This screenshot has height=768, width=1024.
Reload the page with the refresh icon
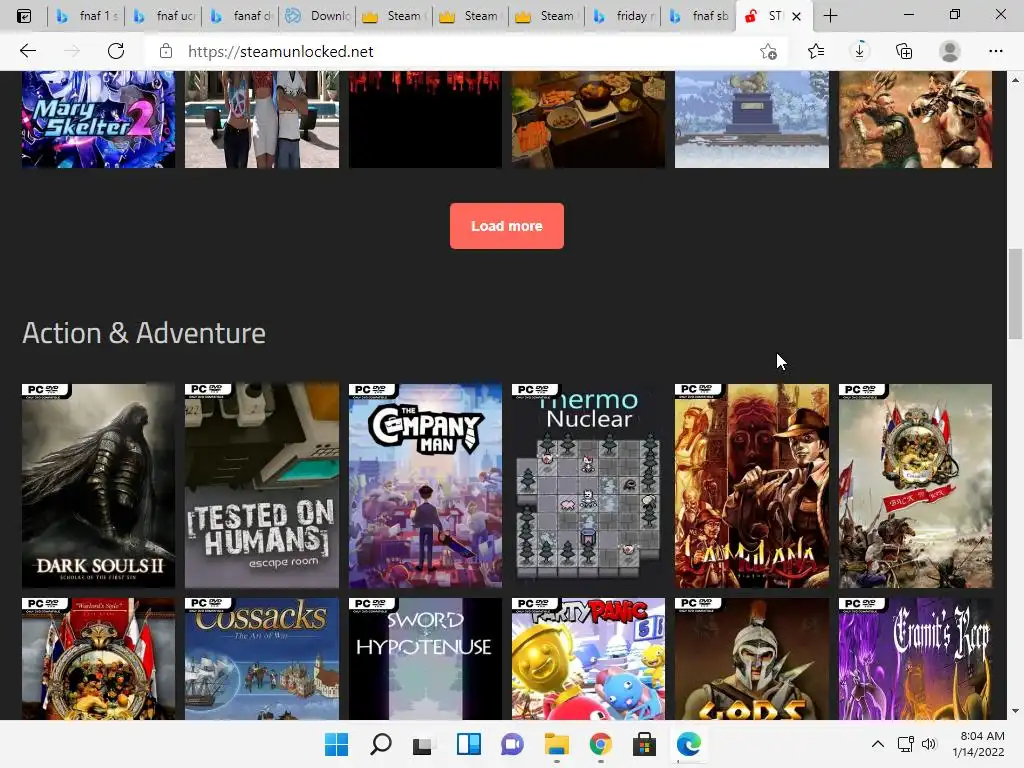pyautogui.click(x=116, y=51)
